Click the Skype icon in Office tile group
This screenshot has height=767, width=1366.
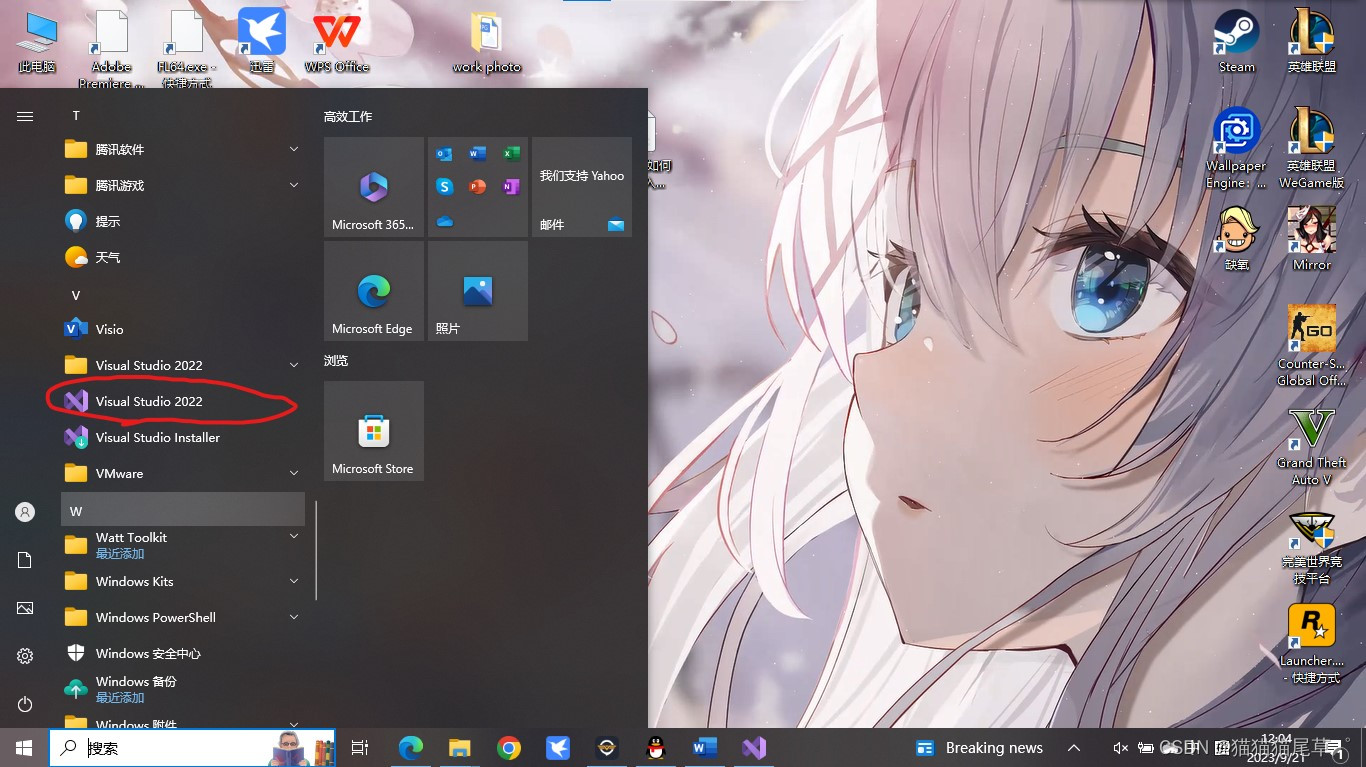pyautogui.click(x=444, y=187)
